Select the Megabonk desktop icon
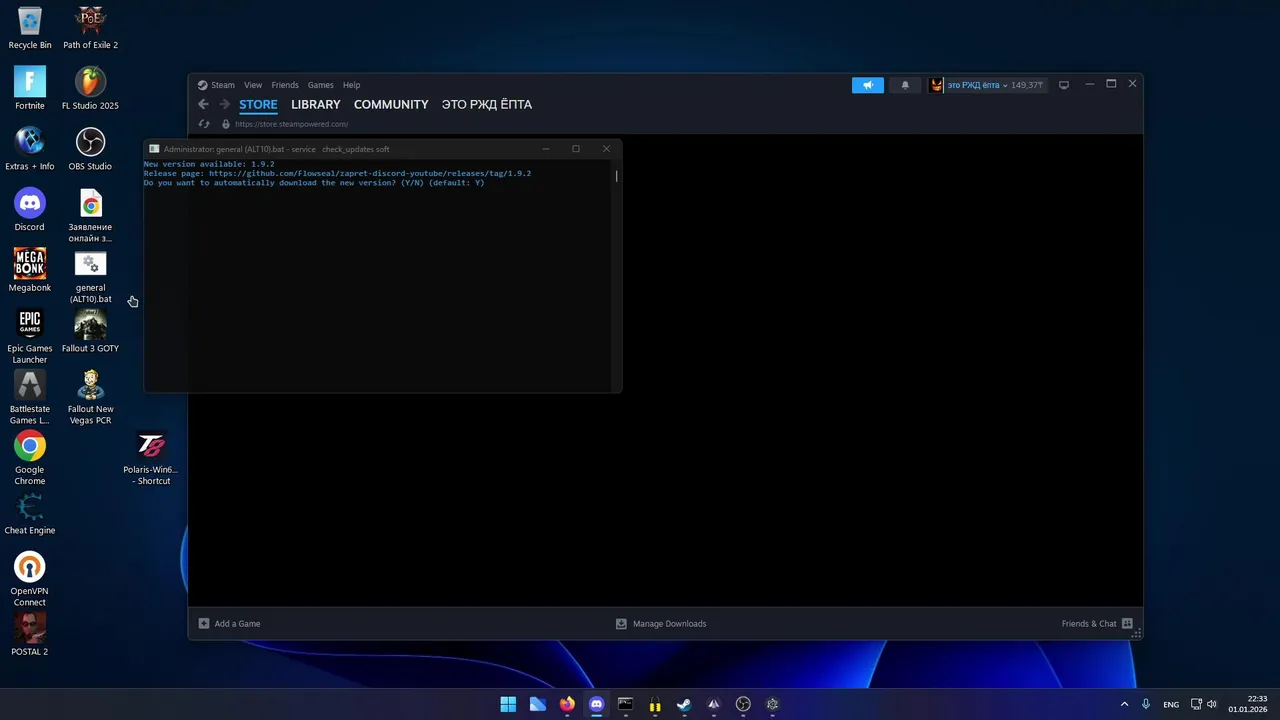 point(30,271)
